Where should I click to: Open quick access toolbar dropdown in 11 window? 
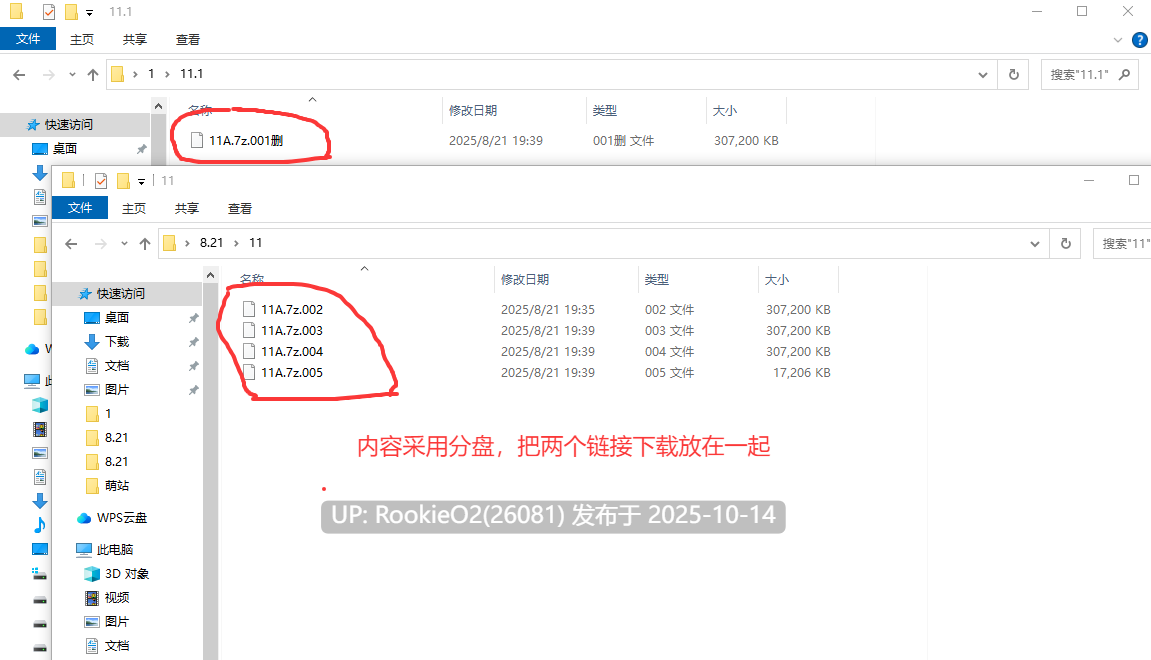point(142,181)
